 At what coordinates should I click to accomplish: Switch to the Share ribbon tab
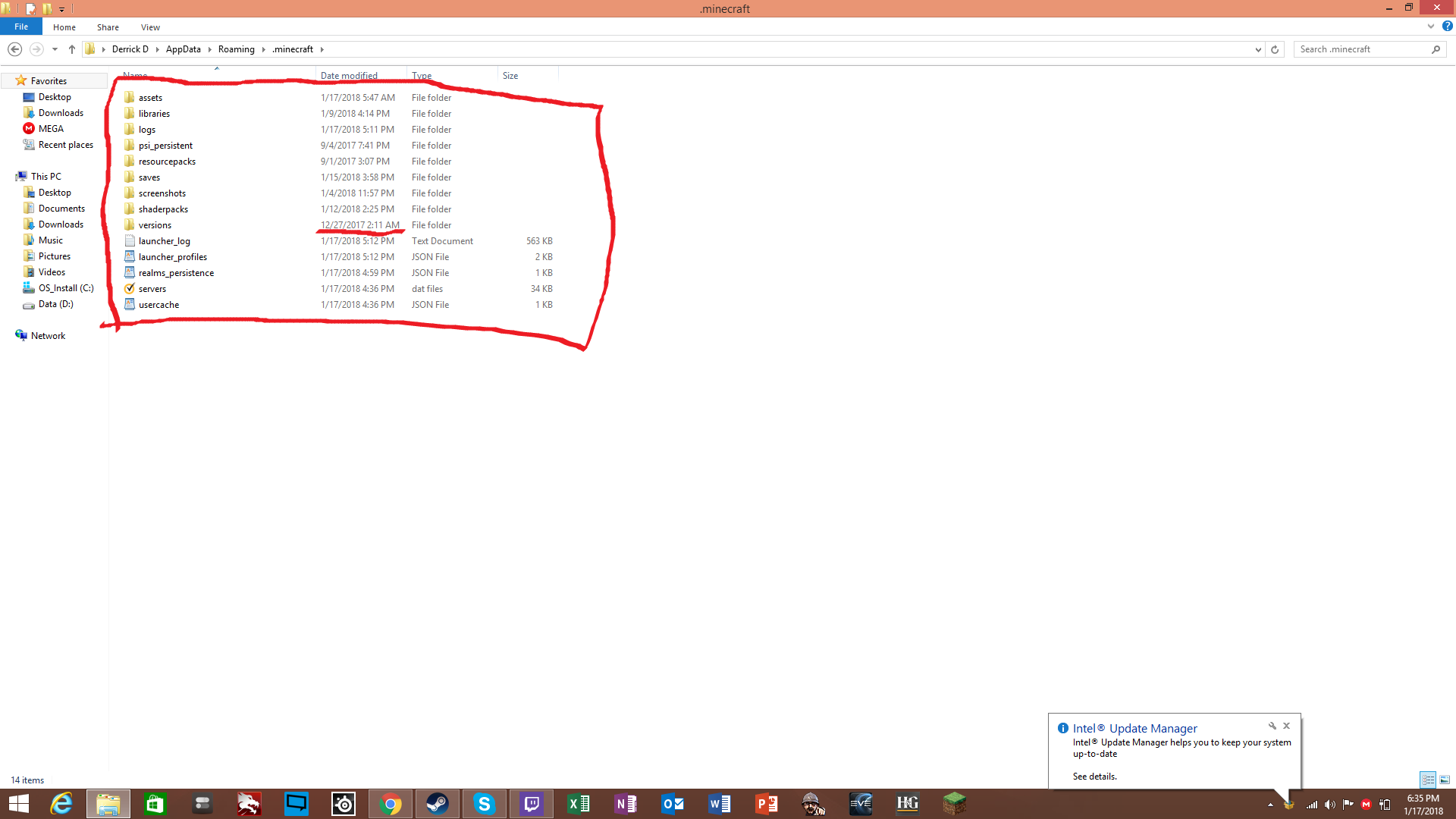pyautogui.click(x=108, y=27)
